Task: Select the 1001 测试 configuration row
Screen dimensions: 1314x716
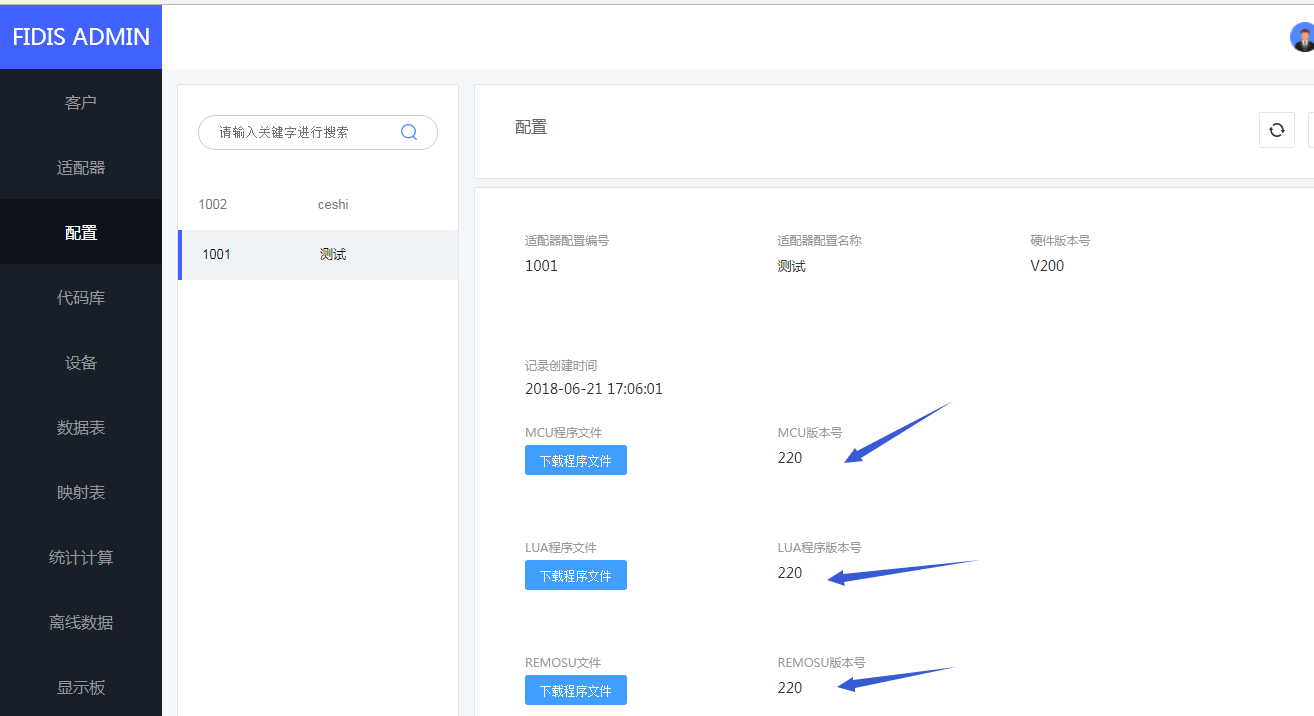Action: pos(318,255)
